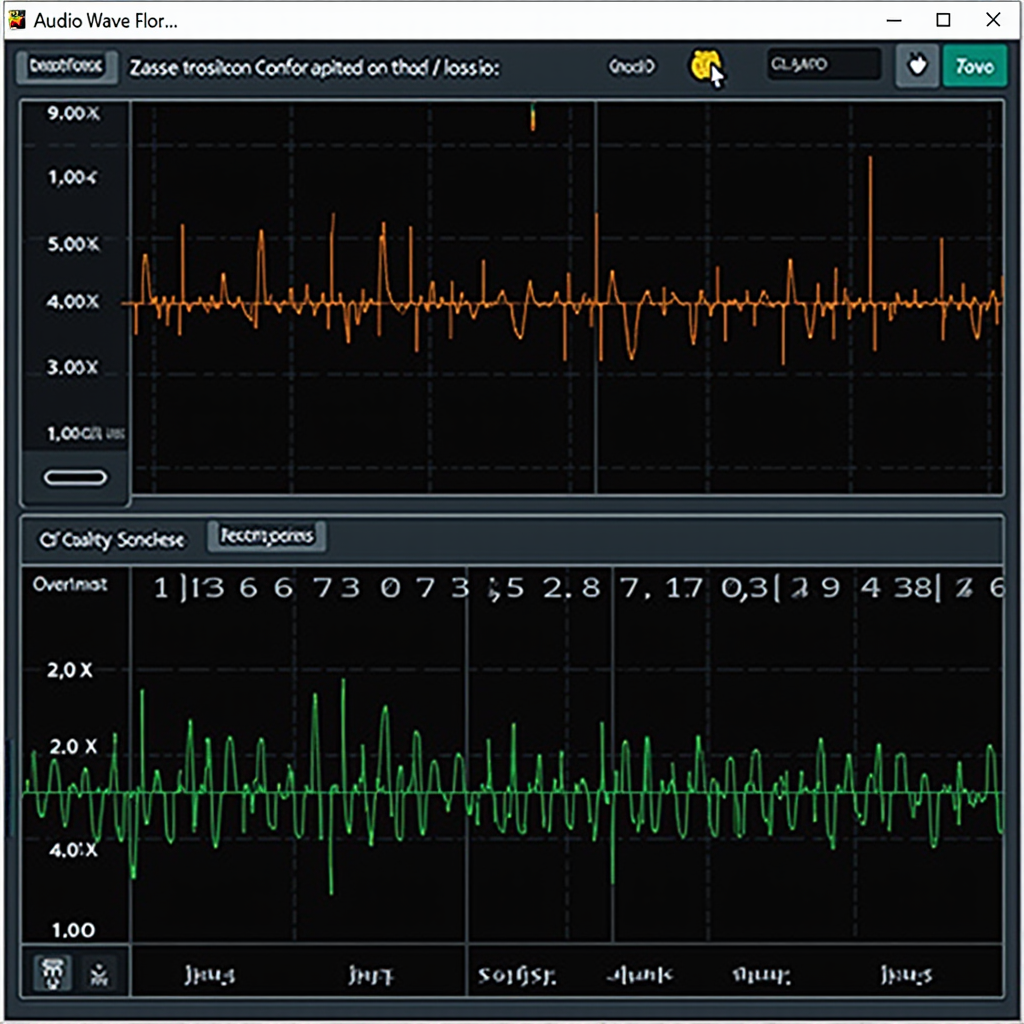Select the white pointer icon near Tovo button
The image size is (1024, 1024).
tap(916, 63)
